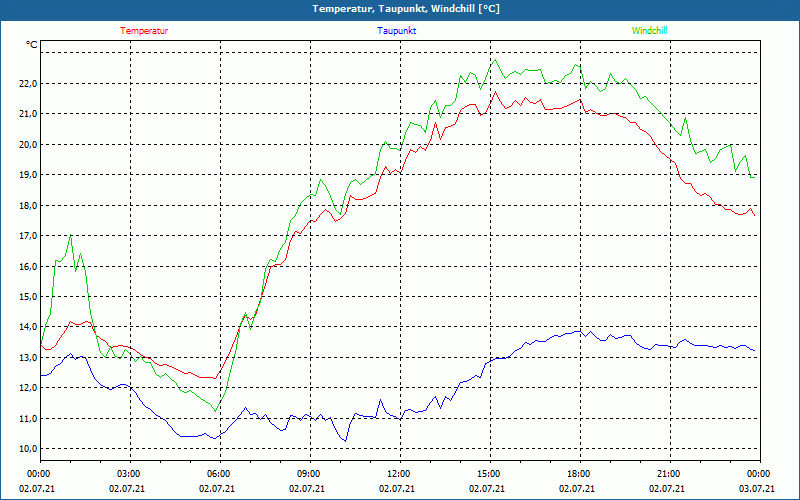
Task: Click the 15,0 y-axis label
Action: 28,296
